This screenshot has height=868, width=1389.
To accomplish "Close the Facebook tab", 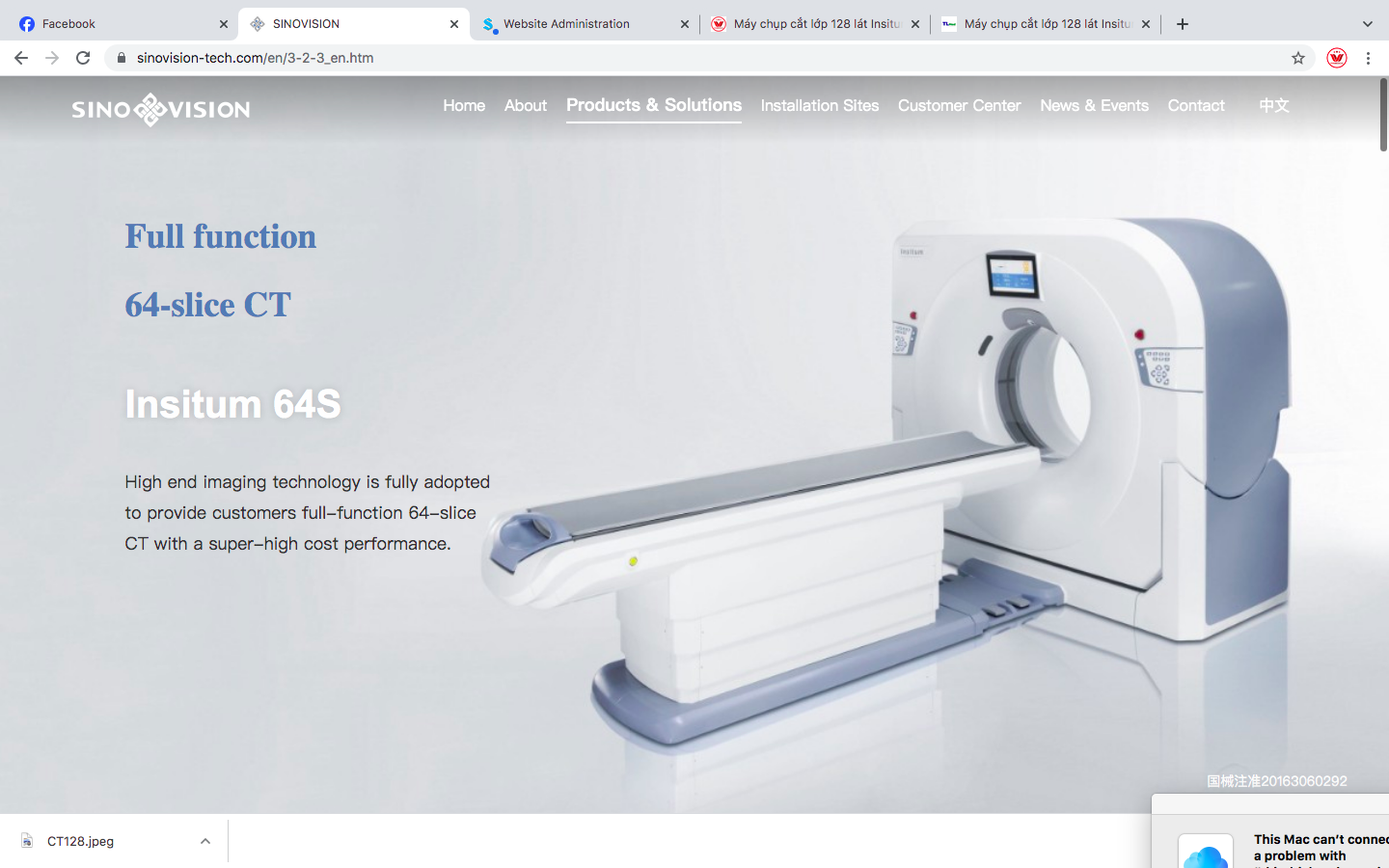I will pos(224,24).
